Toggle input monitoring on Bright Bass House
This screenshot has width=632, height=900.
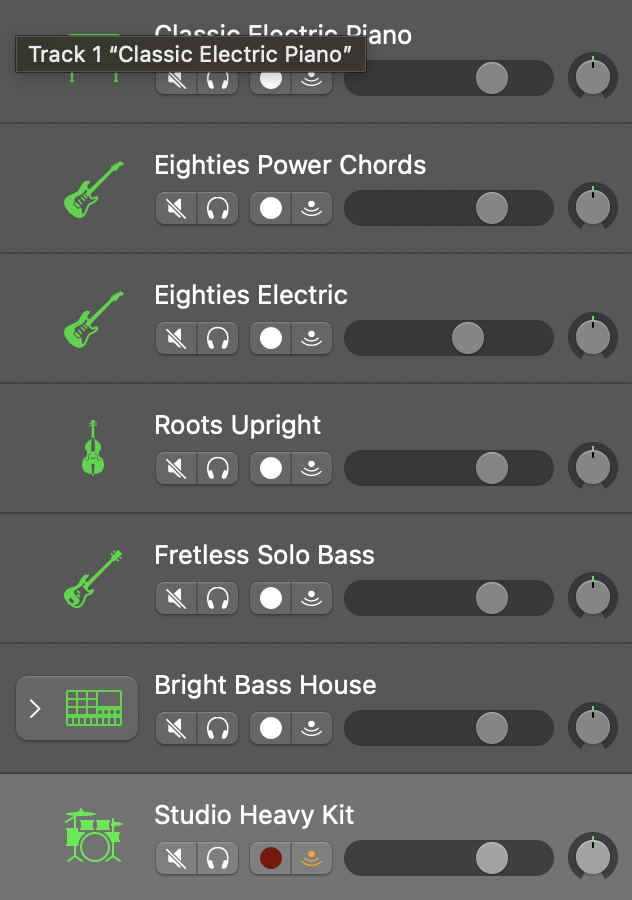pyautogui.click(x=312, y=728)
